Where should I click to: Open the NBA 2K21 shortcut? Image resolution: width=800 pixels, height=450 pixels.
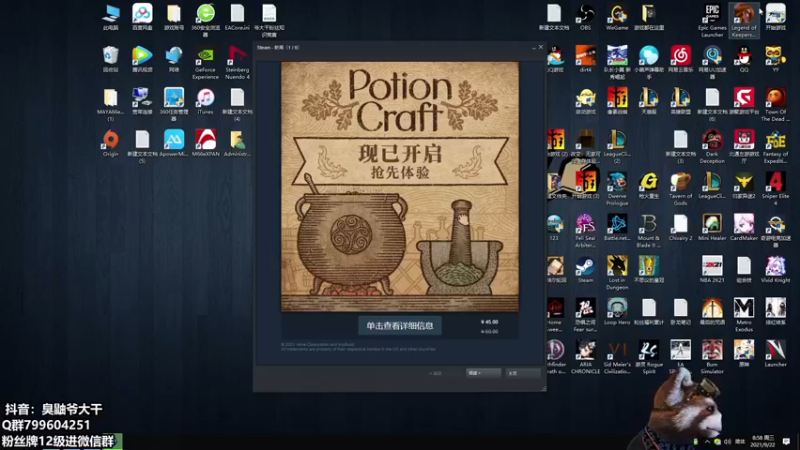coord(712,269)
